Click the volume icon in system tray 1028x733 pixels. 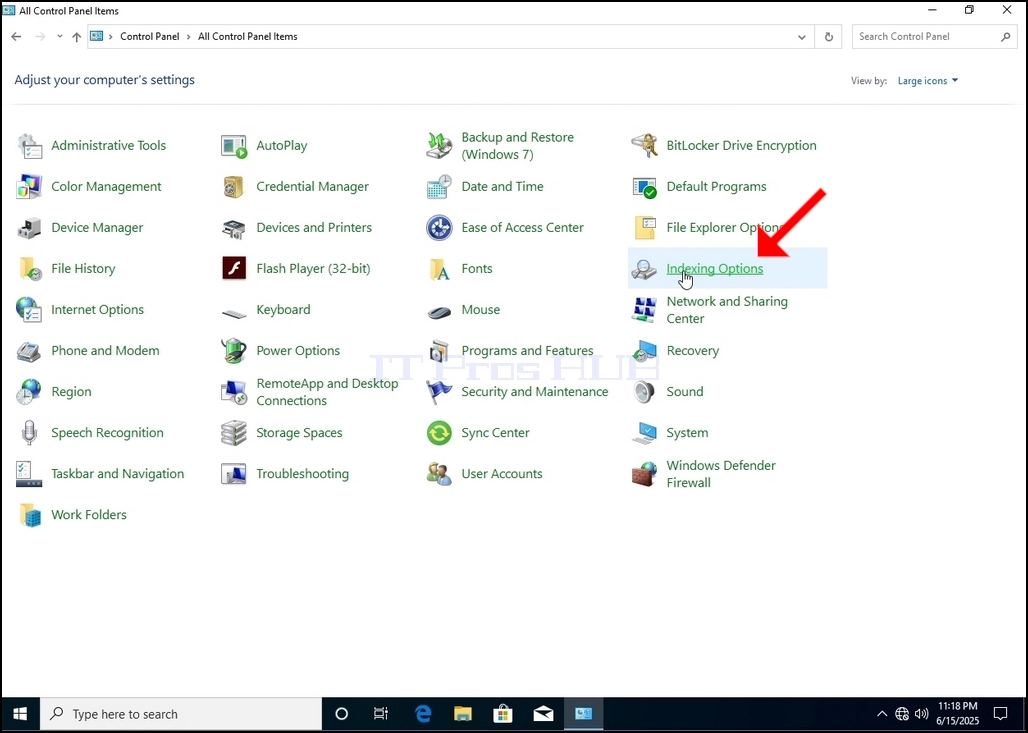[x=922, y=714]
